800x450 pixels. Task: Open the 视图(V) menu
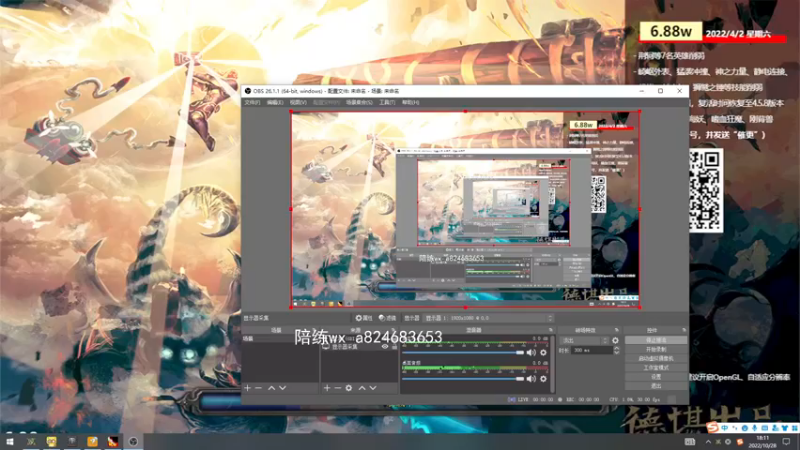point(298,103)
